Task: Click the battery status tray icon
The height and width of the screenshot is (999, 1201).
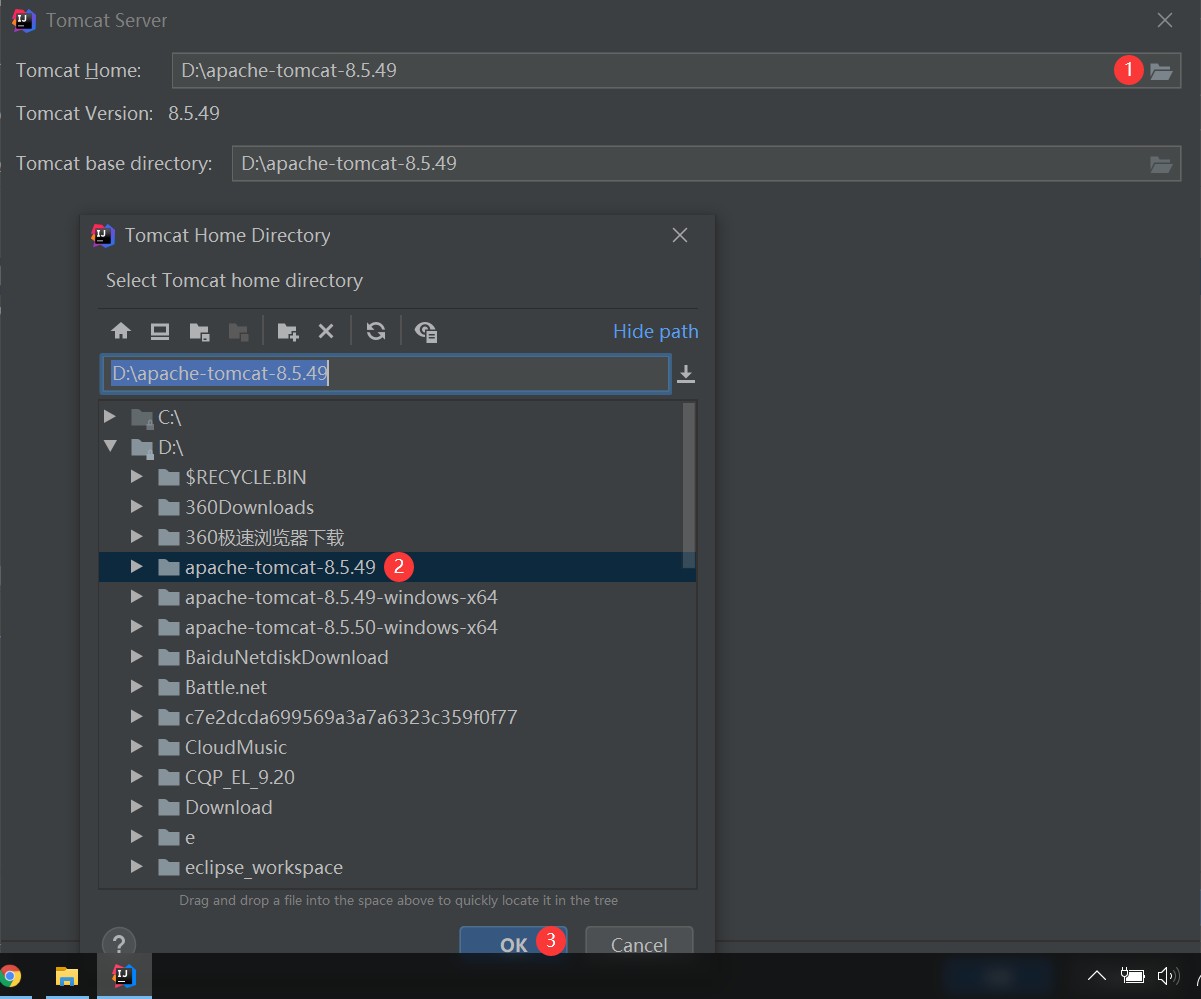Action: (1132, 976)
